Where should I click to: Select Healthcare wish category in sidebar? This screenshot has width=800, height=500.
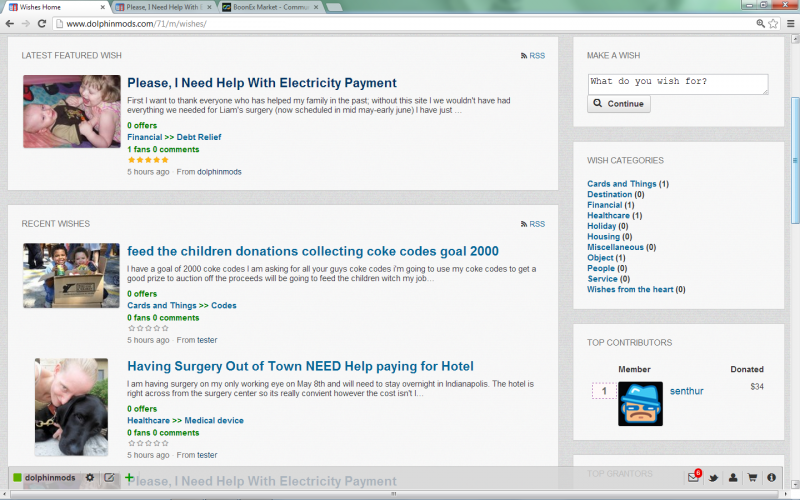coord(608,215)
